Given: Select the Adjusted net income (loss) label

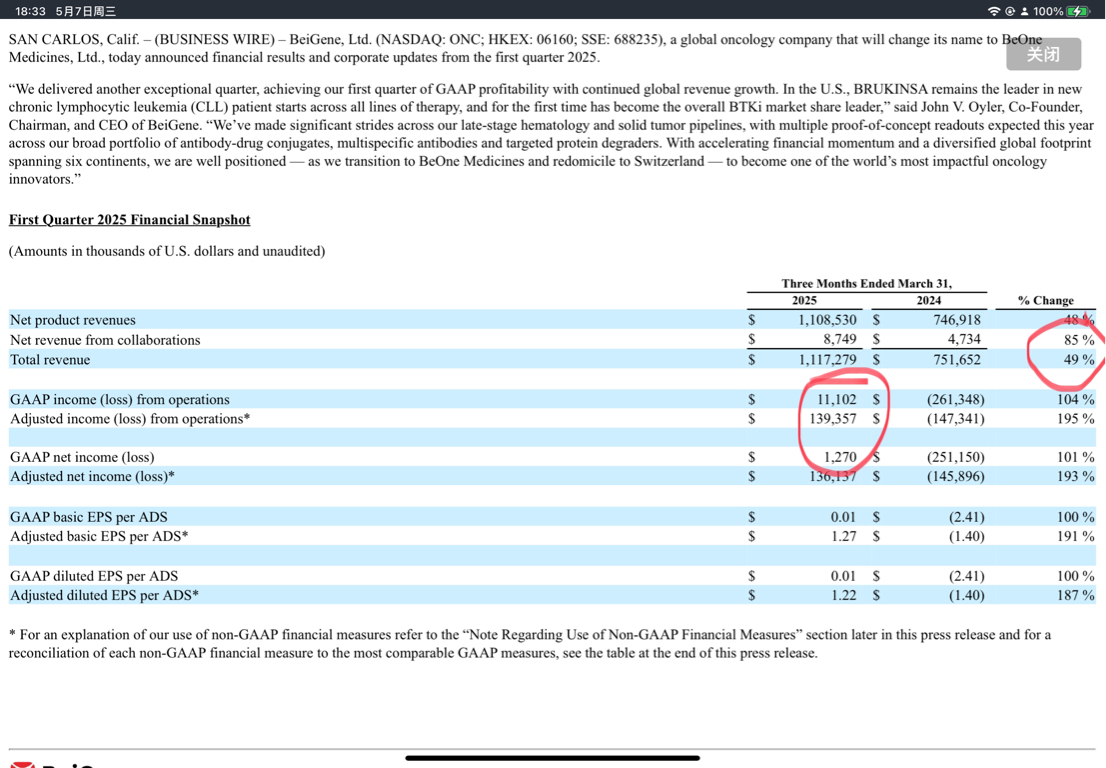Looking at the screenshot, I should click(92, 477).
